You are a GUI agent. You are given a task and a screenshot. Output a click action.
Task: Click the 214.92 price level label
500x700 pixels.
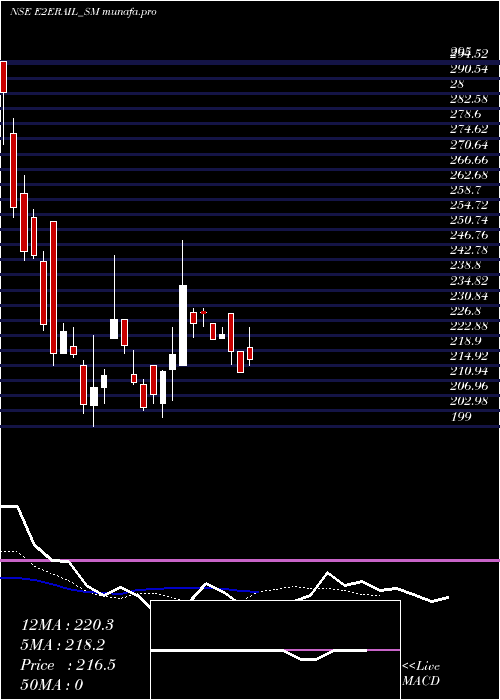pyautogui.click(x=469, y=356)
